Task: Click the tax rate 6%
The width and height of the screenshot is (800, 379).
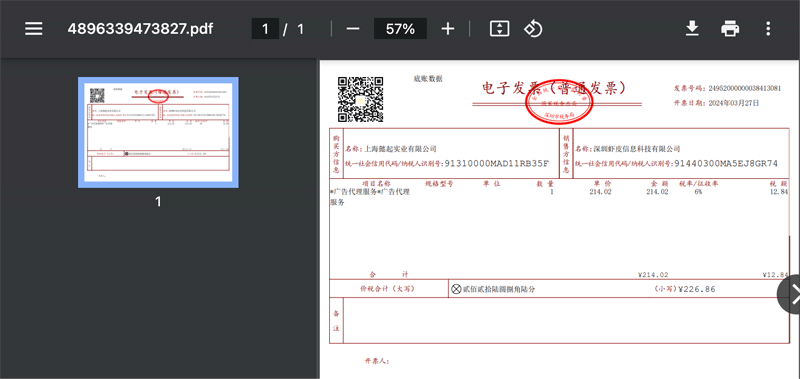Action: point(697,192)
